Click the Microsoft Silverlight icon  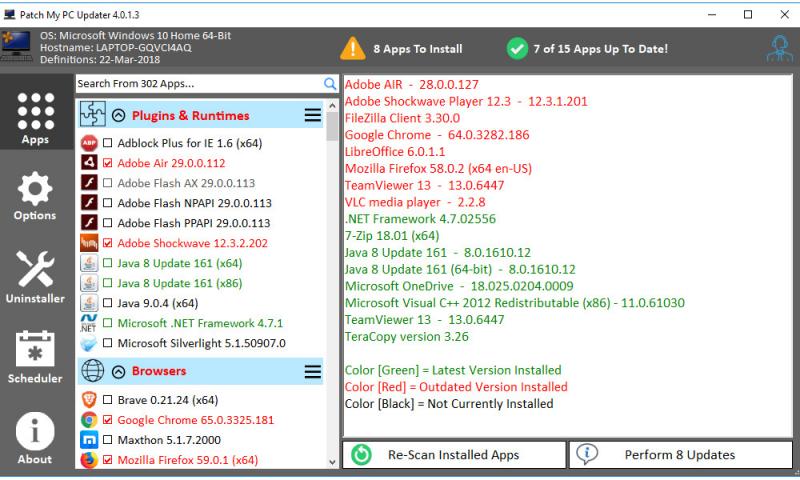tap(89, 343)
